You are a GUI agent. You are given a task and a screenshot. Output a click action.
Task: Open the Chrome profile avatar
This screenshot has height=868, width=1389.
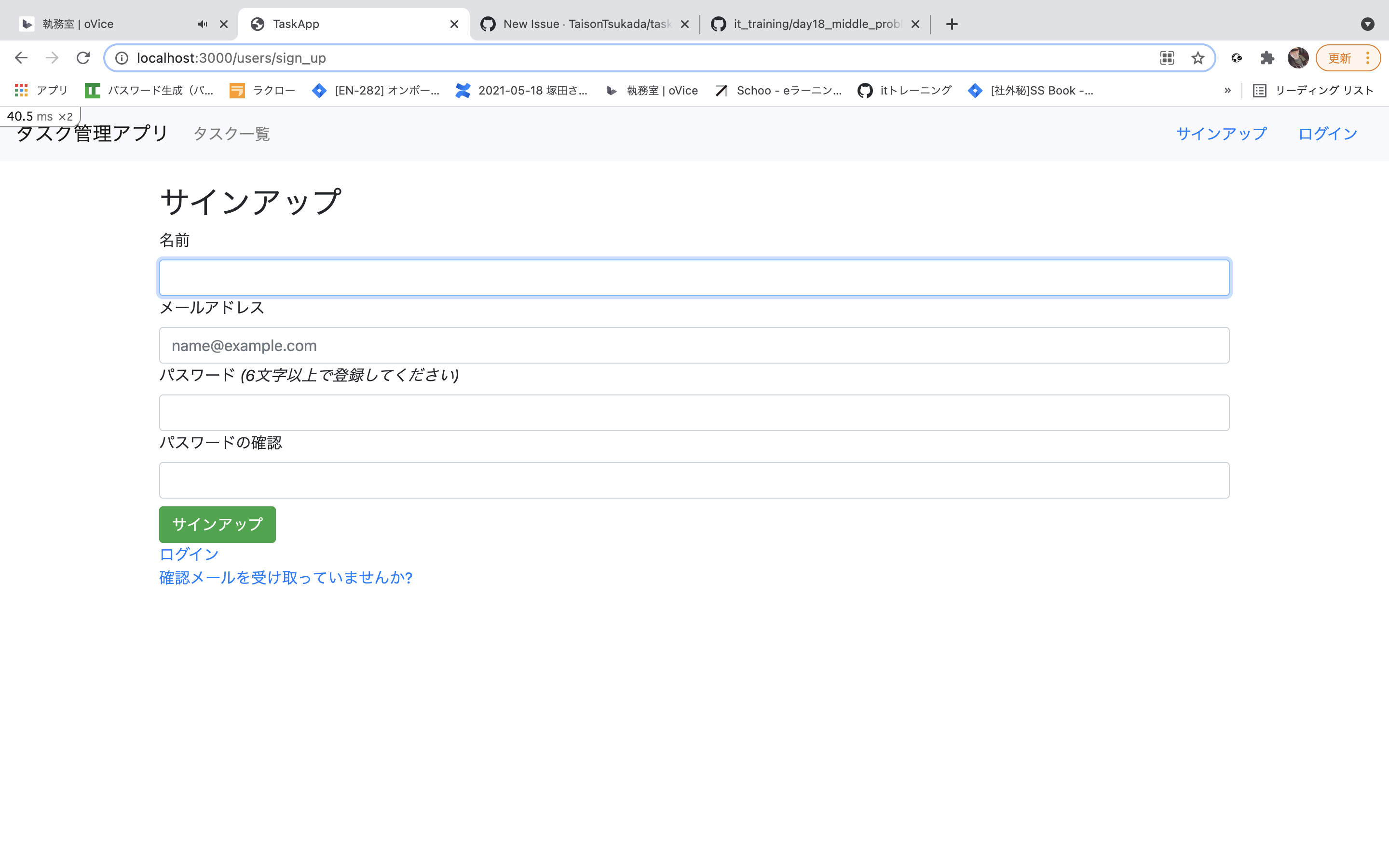[1298, 58]
